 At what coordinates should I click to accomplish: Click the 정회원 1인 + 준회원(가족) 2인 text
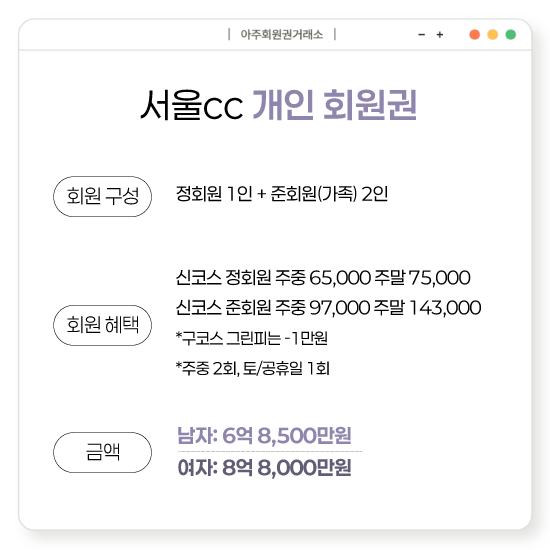tap(282, 194)
